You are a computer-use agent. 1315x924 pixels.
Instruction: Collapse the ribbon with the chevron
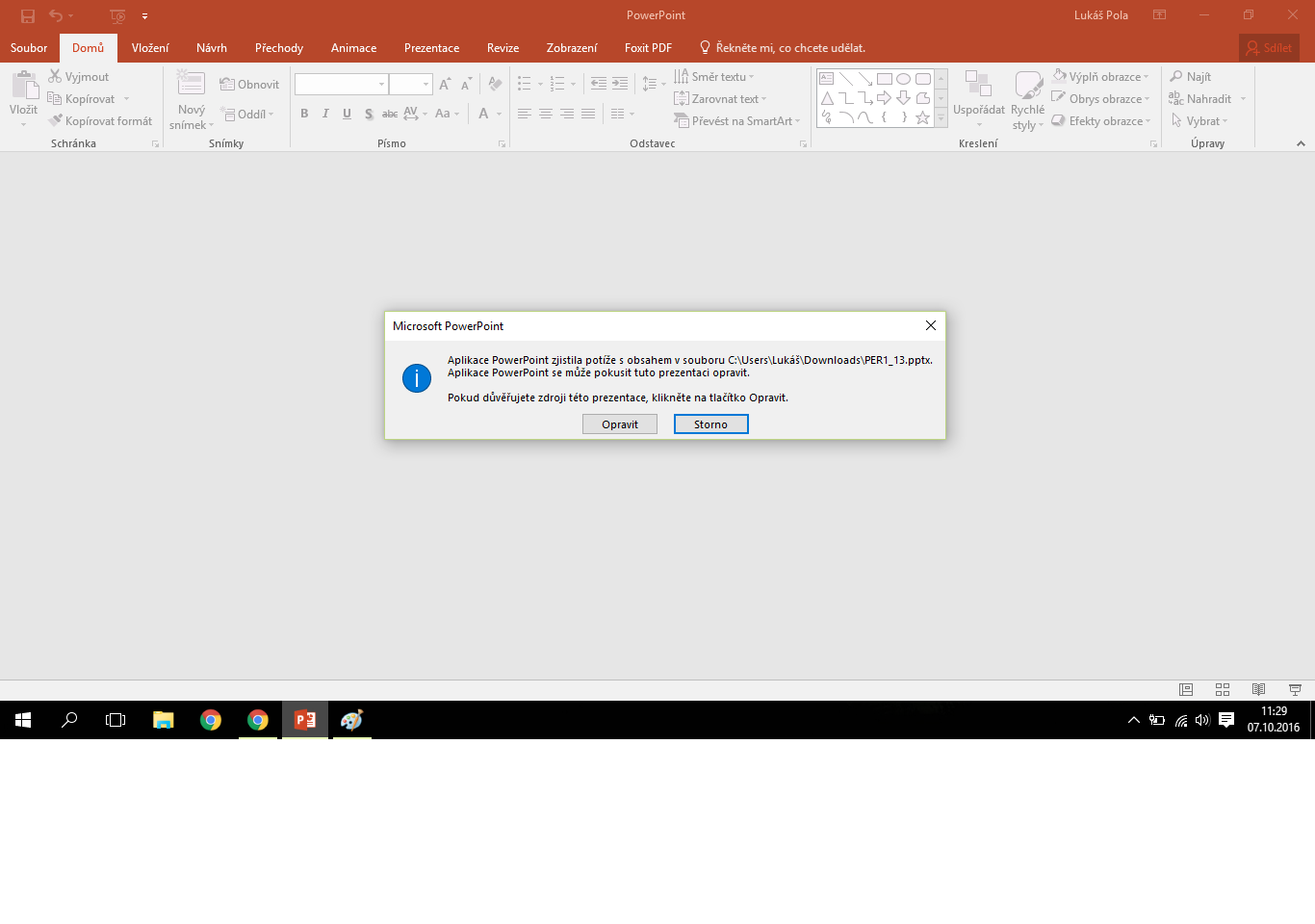(x=1301, y=143)
